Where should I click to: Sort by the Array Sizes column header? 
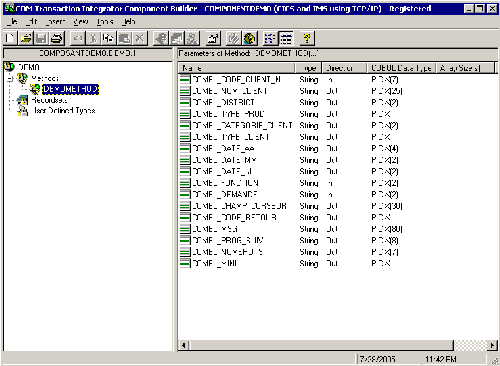click(x=465, y=68)
